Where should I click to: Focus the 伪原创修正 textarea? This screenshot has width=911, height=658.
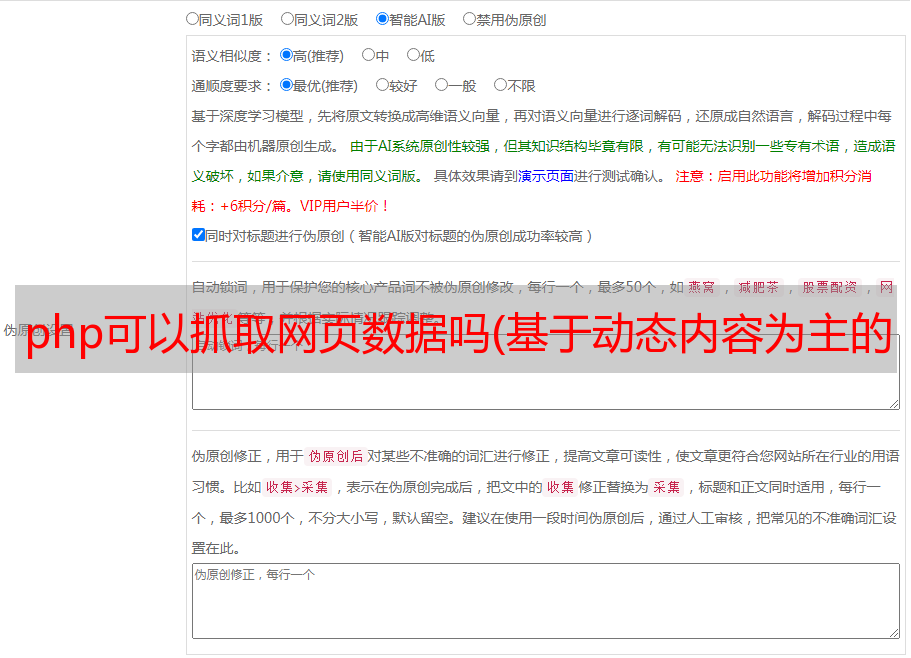(x=546, y=601)
